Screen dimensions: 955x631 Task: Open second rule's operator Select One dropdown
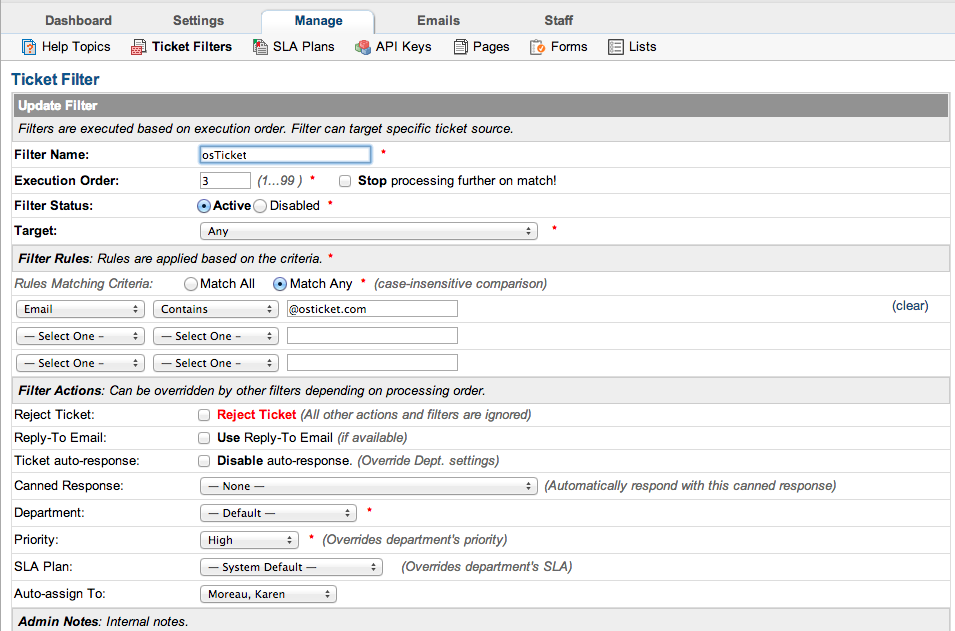[x=216, y=336]
